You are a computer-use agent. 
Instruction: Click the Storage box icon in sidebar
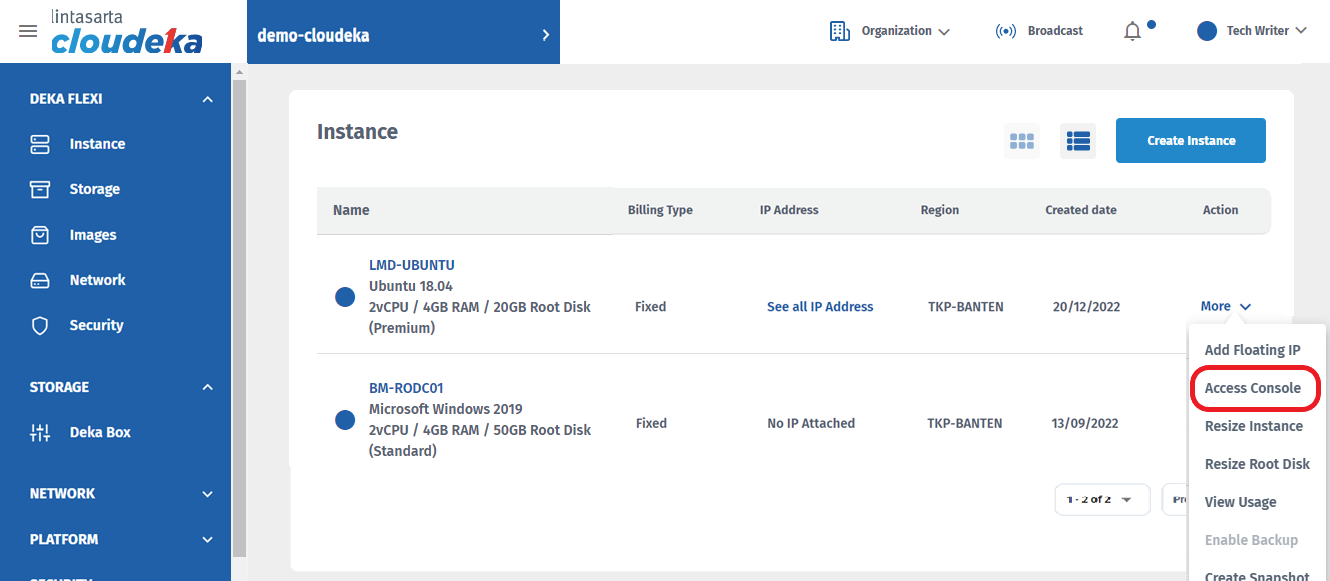pyautogui.click(x=40, y=189)
